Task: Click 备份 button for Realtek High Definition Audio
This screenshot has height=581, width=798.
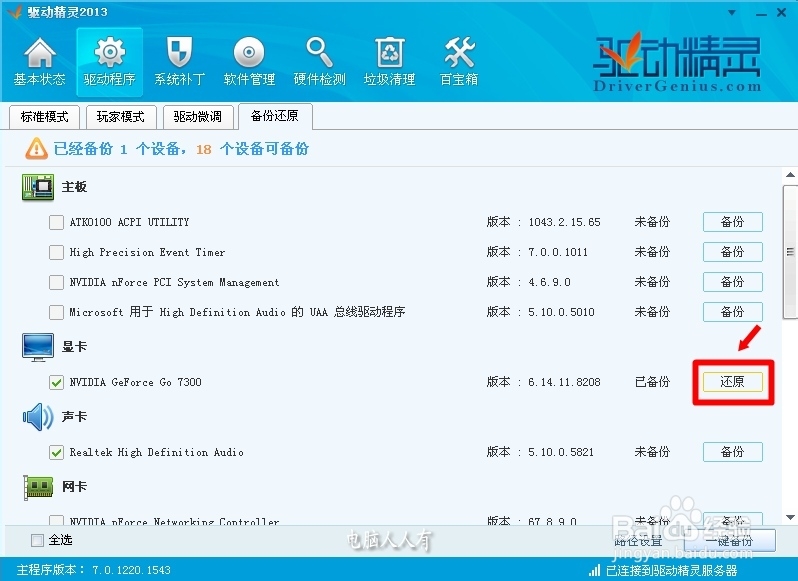Action: 732,452
